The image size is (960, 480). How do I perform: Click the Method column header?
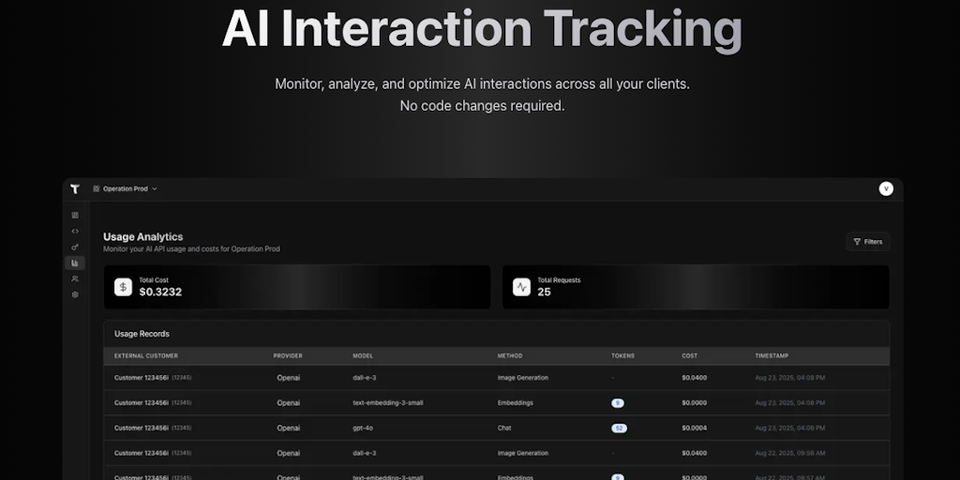tap(510, 356)
